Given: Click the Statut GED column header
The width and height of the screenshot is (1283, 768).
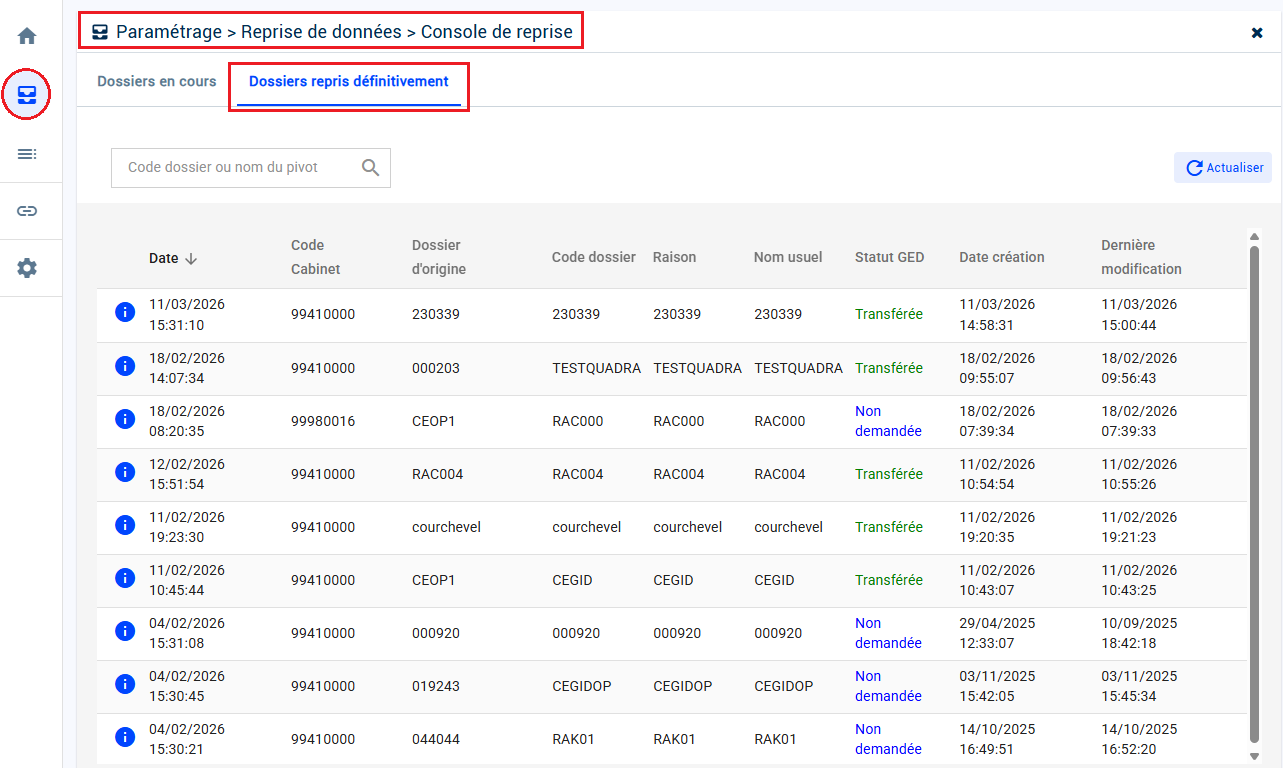Looking at the screenshot, I should [890, 257].
